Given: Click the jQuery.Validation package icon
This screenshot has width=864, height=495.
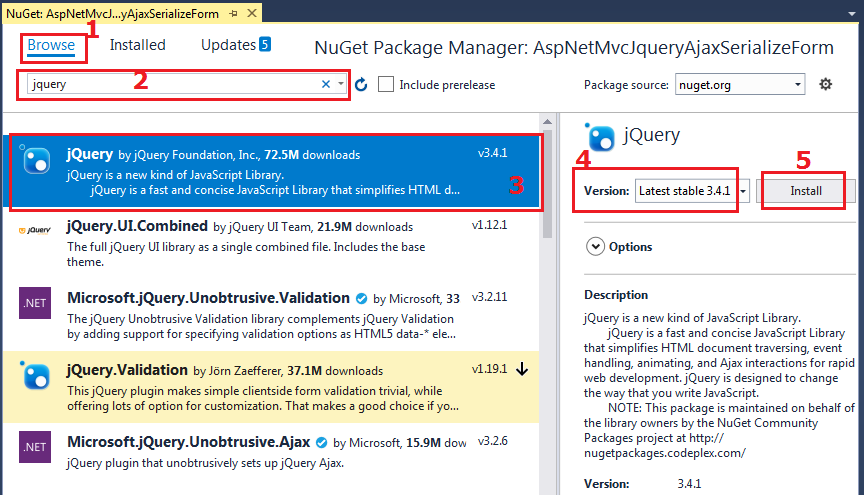Looking at the screenshot, I should pos(36,375).
